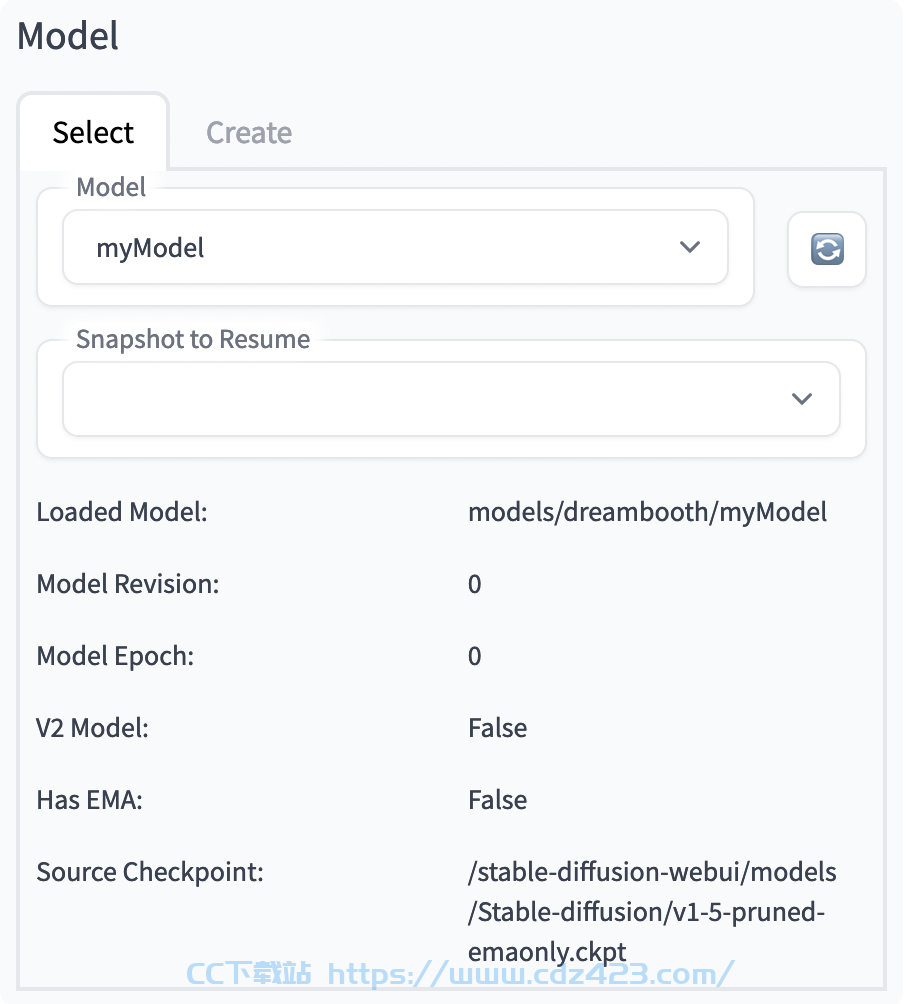Switch to the Create tab
922x1004 pixels.
[248, 133]
